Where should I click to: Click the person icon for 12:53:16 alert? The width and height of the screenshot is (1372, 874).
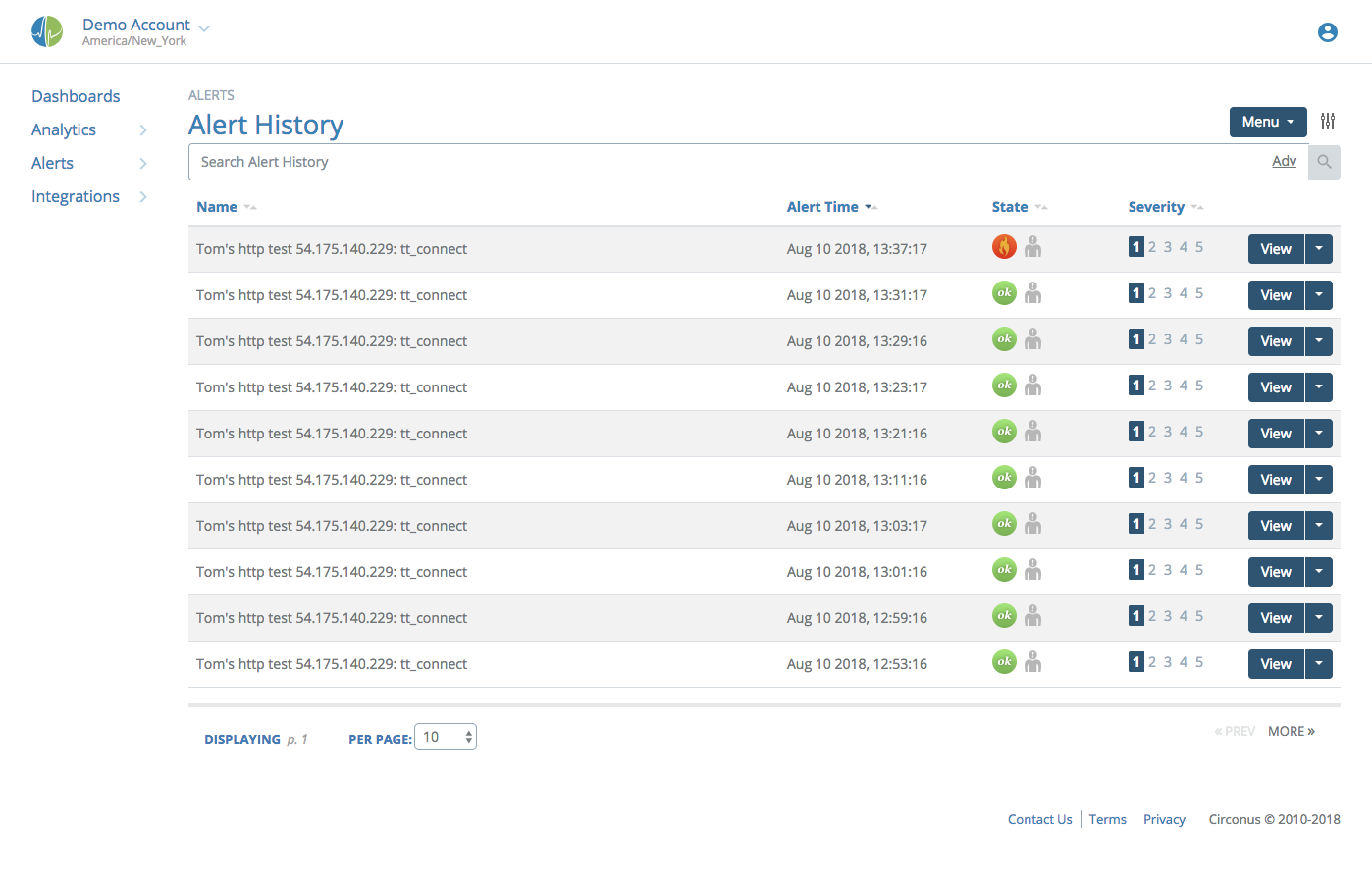coord(1032,662)
